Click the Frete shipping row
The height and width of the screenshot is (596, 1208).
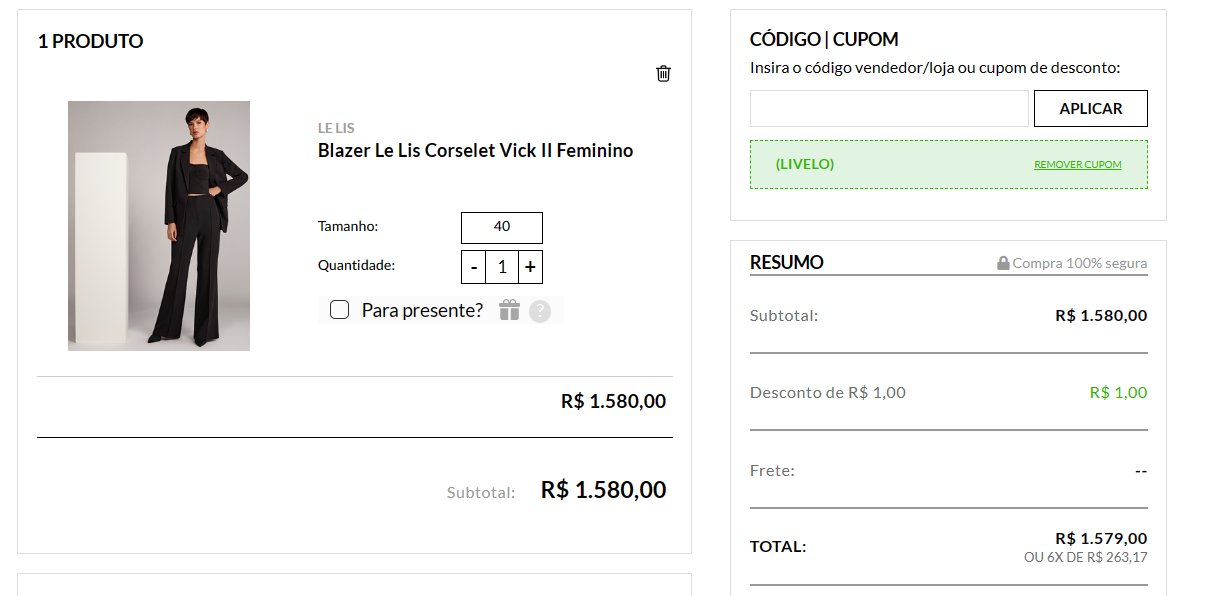[949, 470]
